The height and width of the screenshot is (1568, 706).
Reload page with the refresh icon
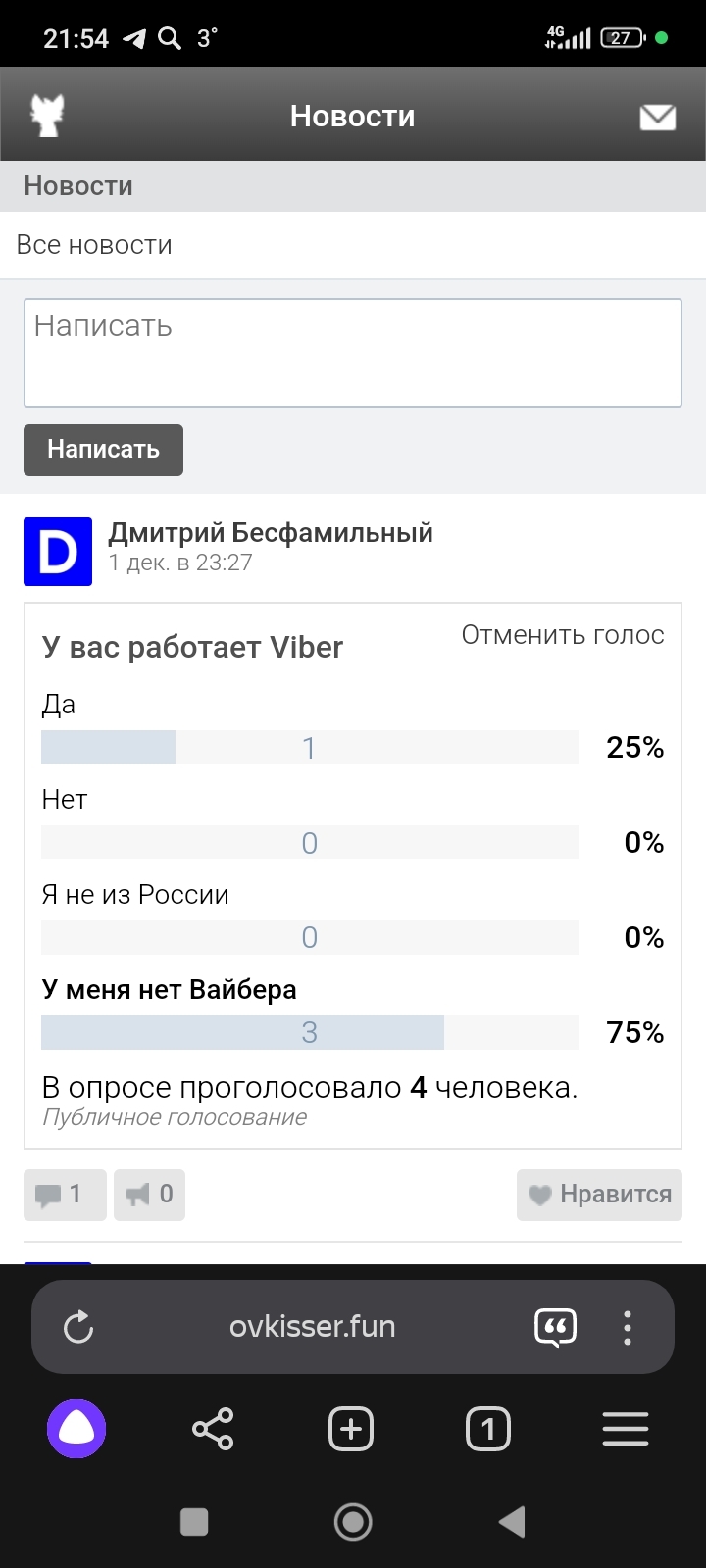pos(78,1327)
